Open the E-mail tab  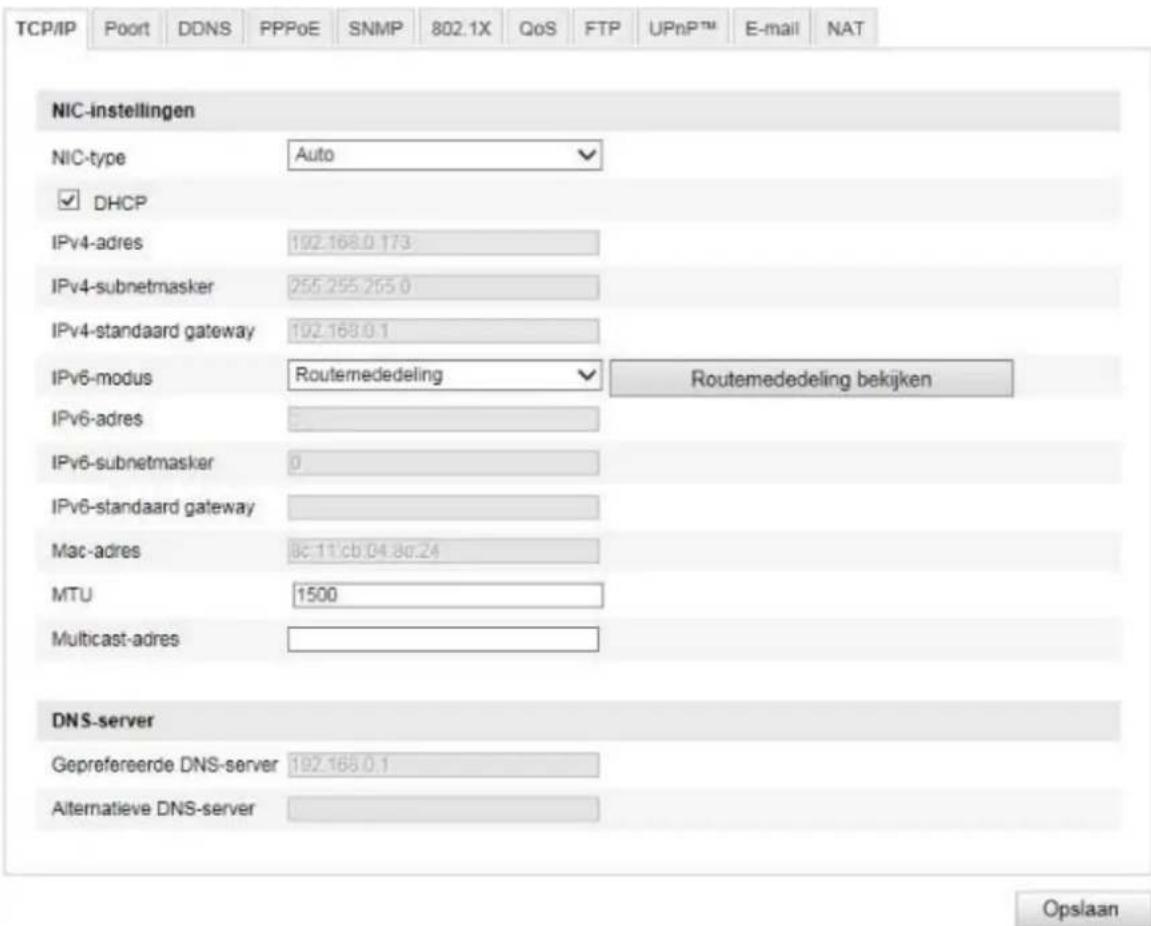[771, 29]
